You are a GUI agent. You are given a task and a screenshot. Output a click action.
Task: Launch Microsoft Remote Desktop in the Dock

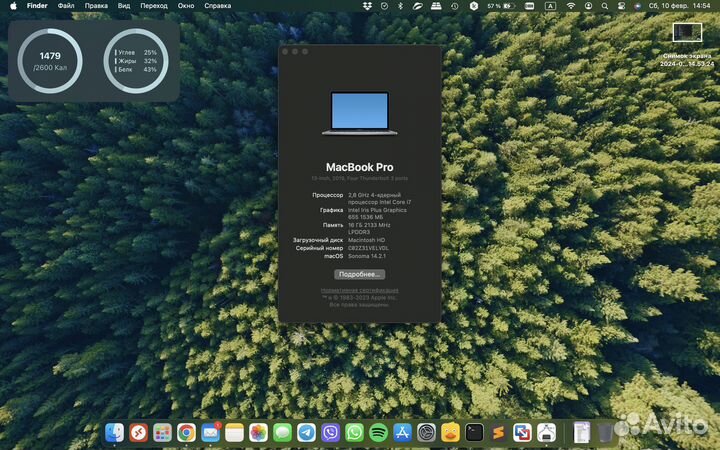[x=138, y=433]
